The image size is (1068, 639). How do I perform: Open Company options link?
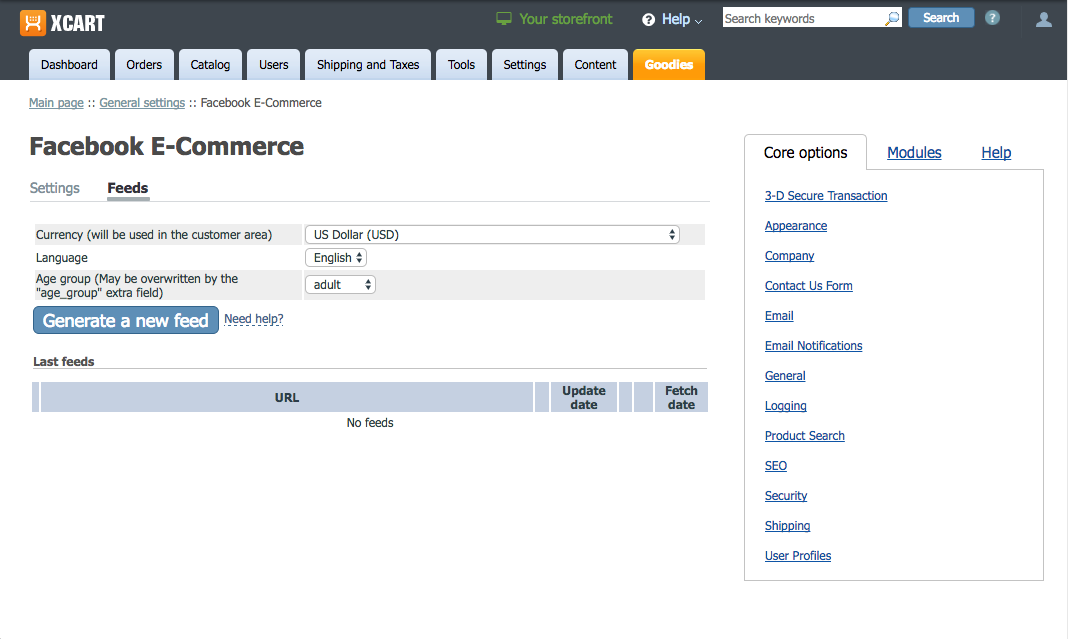coord(789,255)
